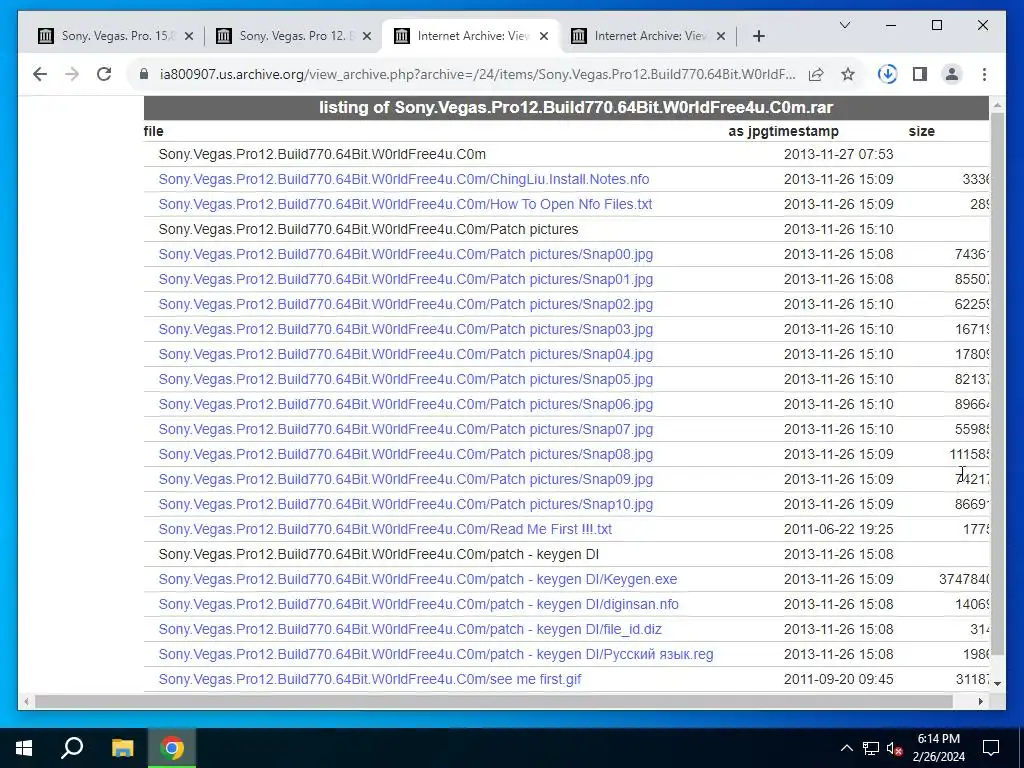Click timestamp 2011-06-22 19:25
The height and width of the screenshot is (768, 1024).
tap(839, 529)
